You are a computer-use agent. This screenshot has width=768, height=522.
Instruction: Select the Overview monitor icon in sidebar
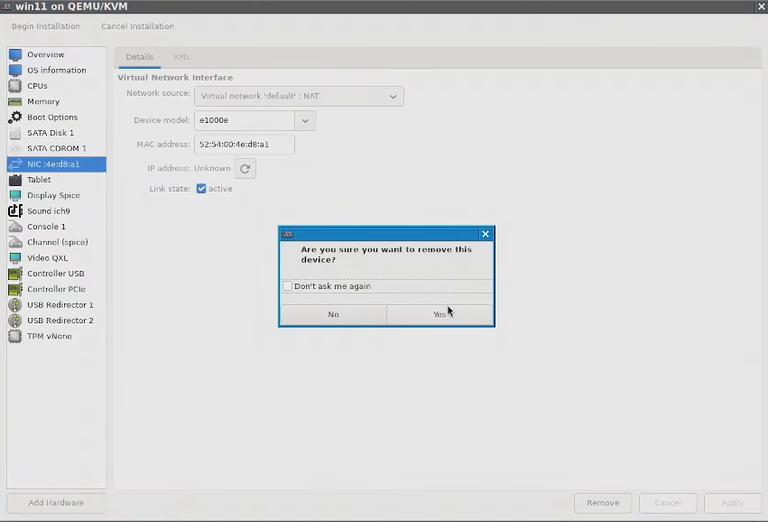click(15, 55)
